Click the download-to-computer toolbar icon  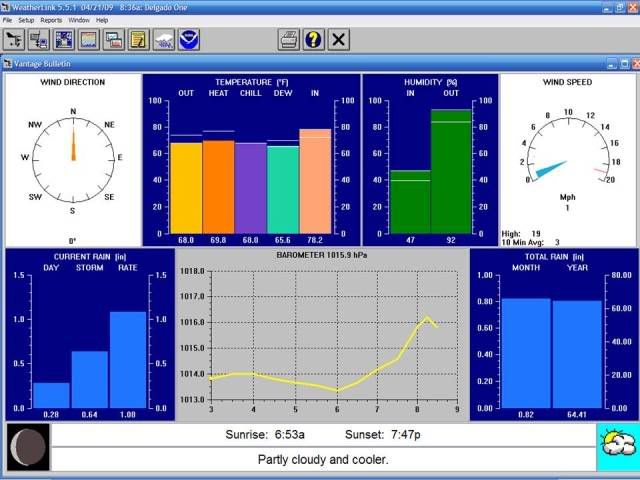[x=40, y=40]
